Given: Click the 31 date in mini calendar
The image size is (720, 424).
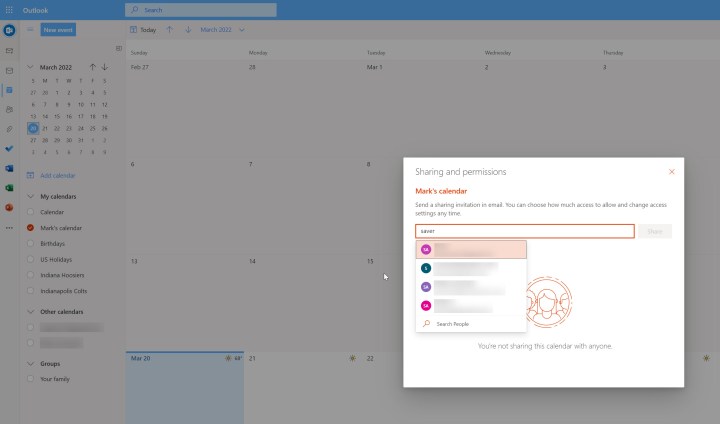Looking at the screenshot, I should 81,140.
